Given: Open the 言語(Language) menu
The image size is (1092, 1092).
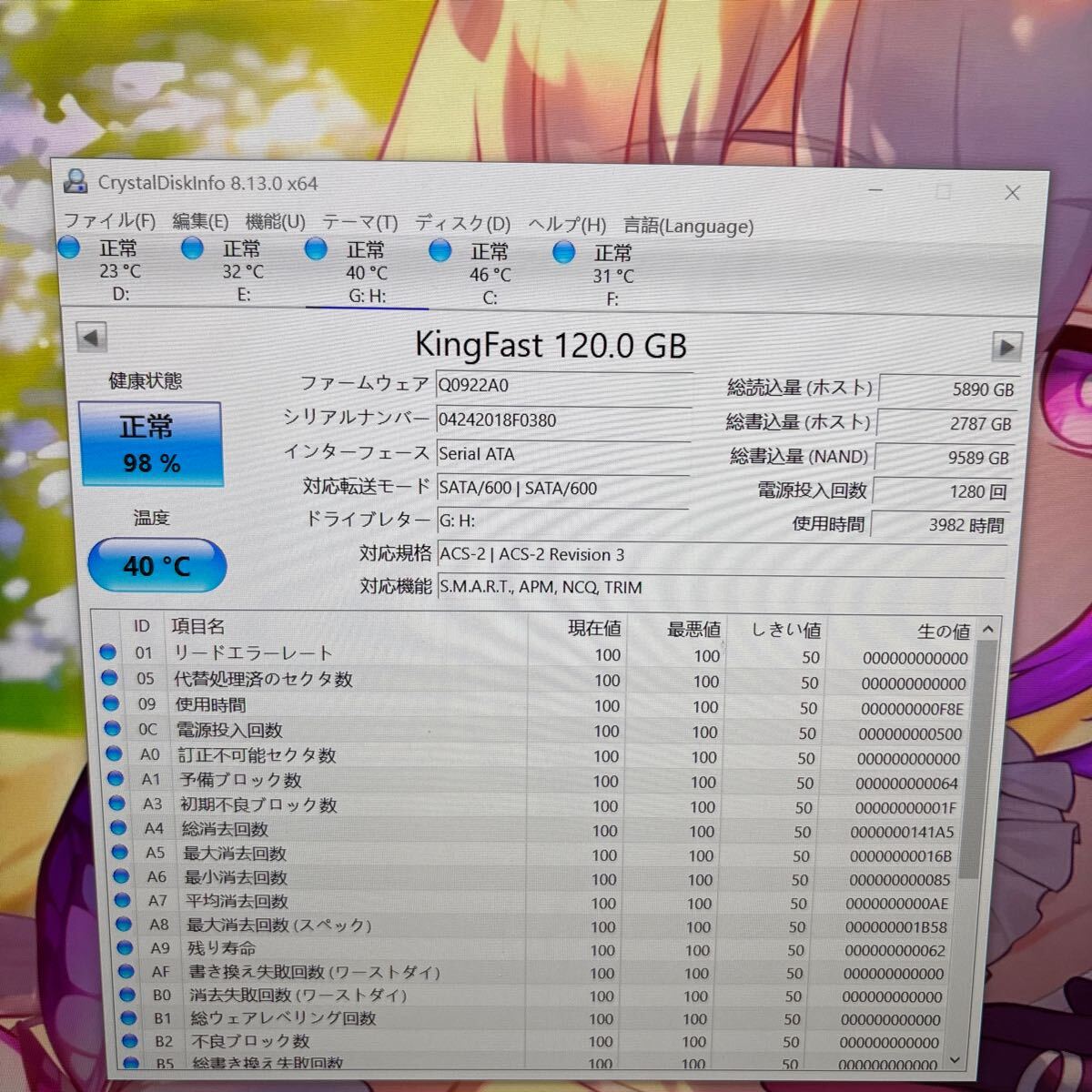Looking at the screenshot, I should (x=688, y=226).
